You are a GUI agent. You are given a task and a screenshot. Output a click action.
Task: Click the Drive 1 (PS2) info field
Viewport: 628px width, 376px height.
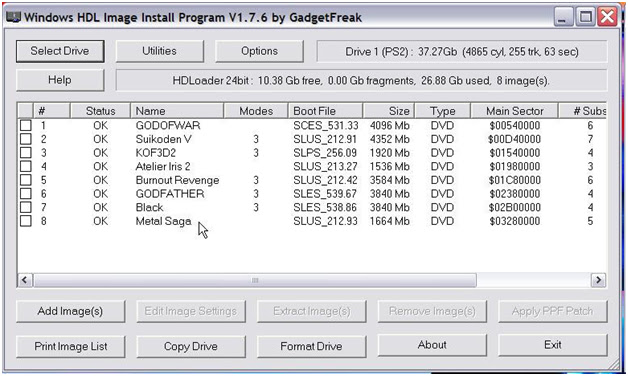(462, 51)
